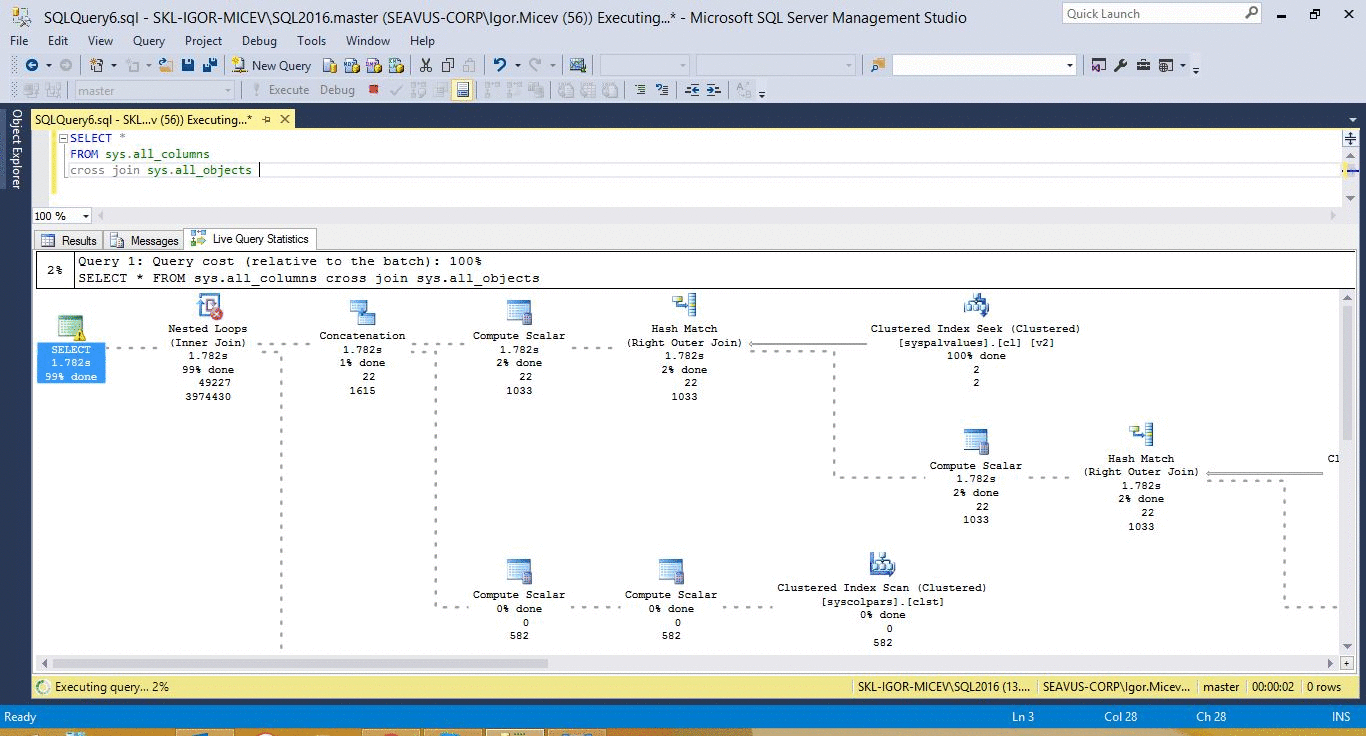The height and width of the screenshot is (736, 1366).
Task: Open the Object Explorer side panel
Action: (15, 149)
